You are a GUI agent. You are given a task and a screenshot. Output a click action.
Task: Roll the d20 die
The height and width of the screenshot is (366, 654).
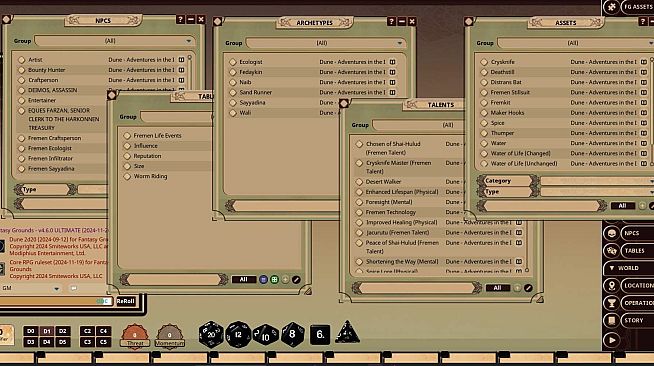click(x=211, y=334)
